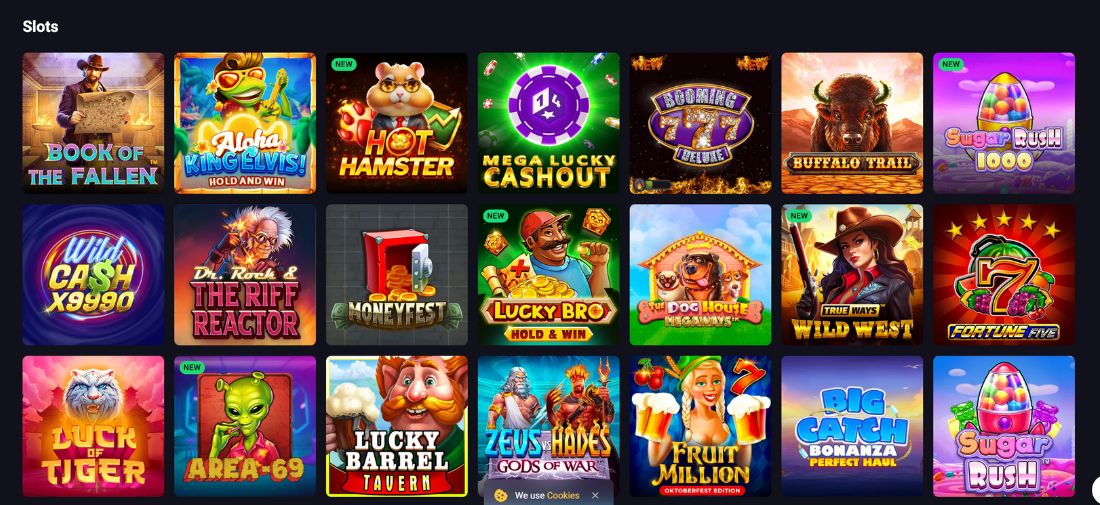
Task: Launch Aloha King Elvis Hold and Win
Action: point(245,123)
